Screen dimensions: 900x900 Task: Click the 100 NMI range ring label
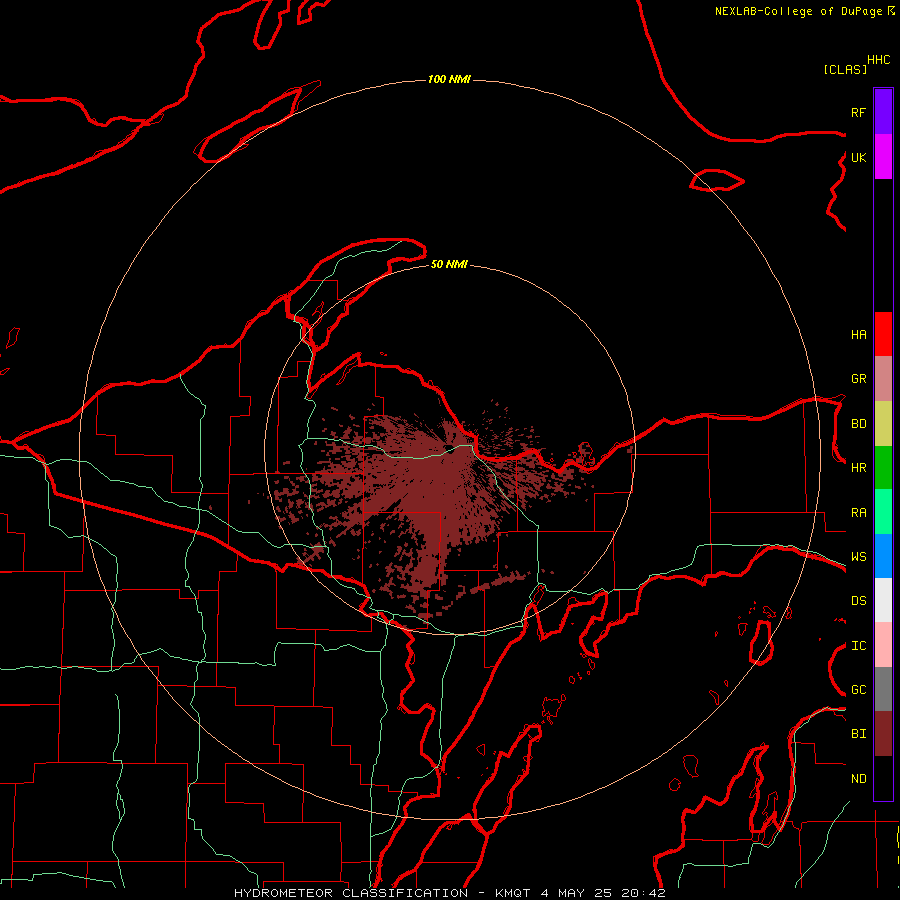(449, 79)
